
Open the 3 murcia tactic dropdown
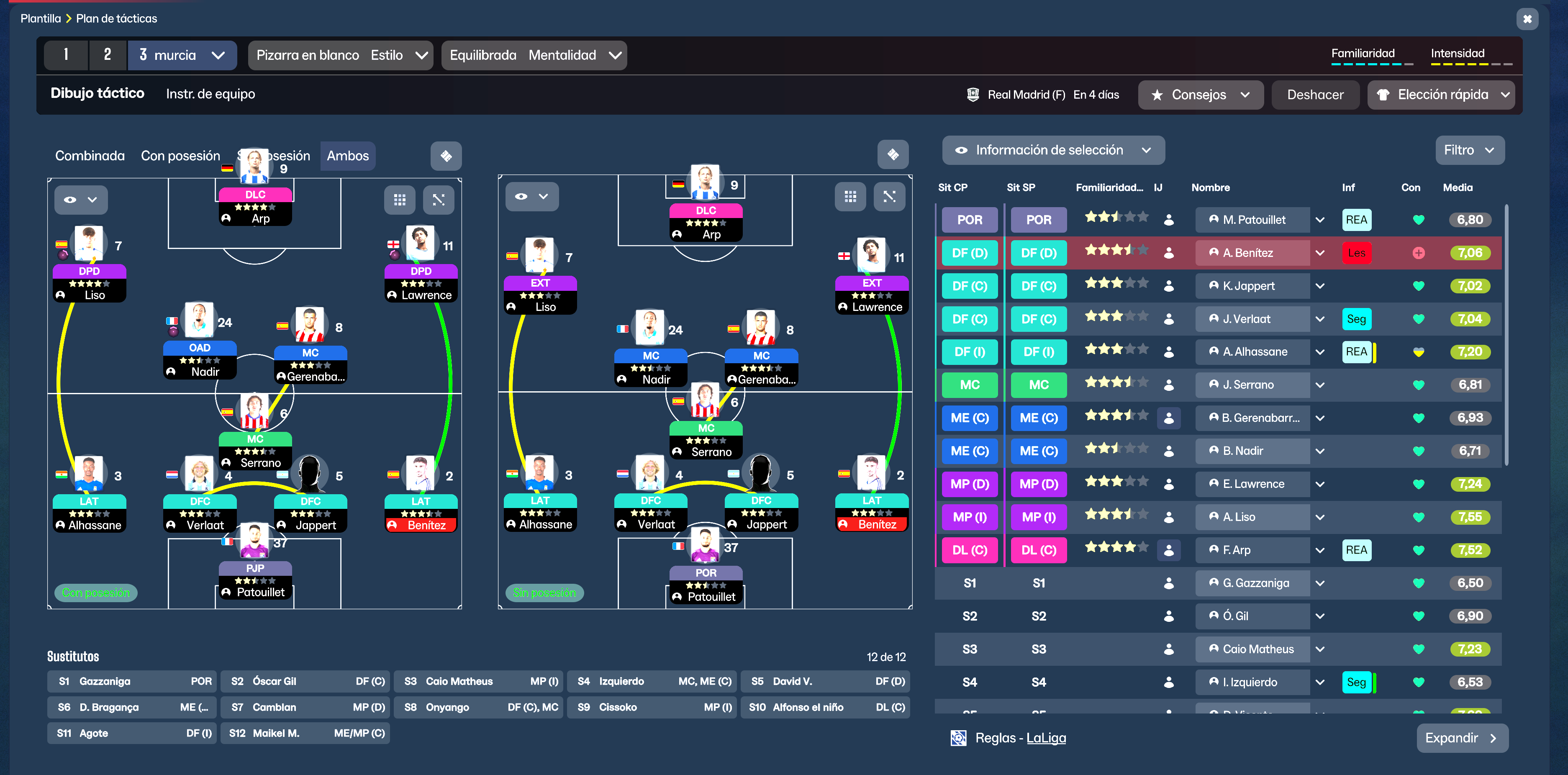(x=182, y=55)
